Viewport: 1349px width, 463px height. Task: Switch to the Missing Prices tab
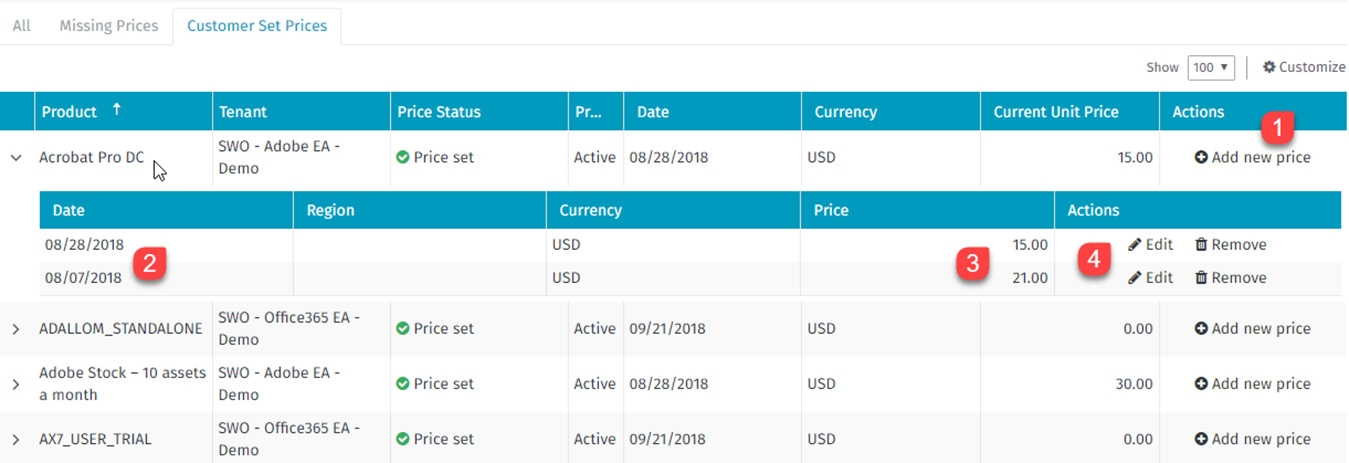[x=108, y=26]
